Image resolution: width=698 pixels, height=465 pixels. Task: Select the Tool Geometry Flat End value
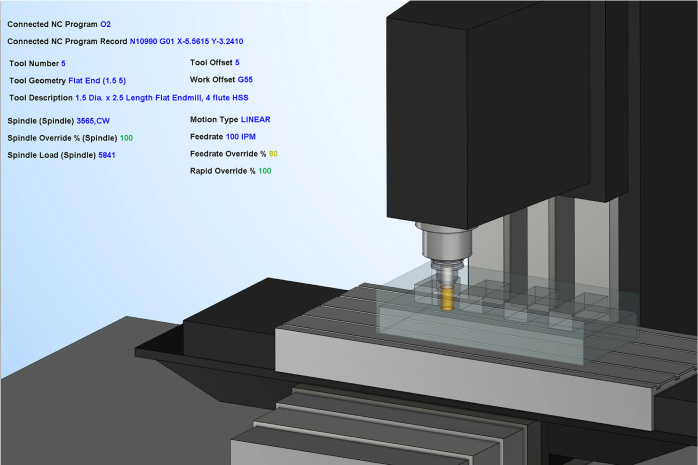coord(97,80)
